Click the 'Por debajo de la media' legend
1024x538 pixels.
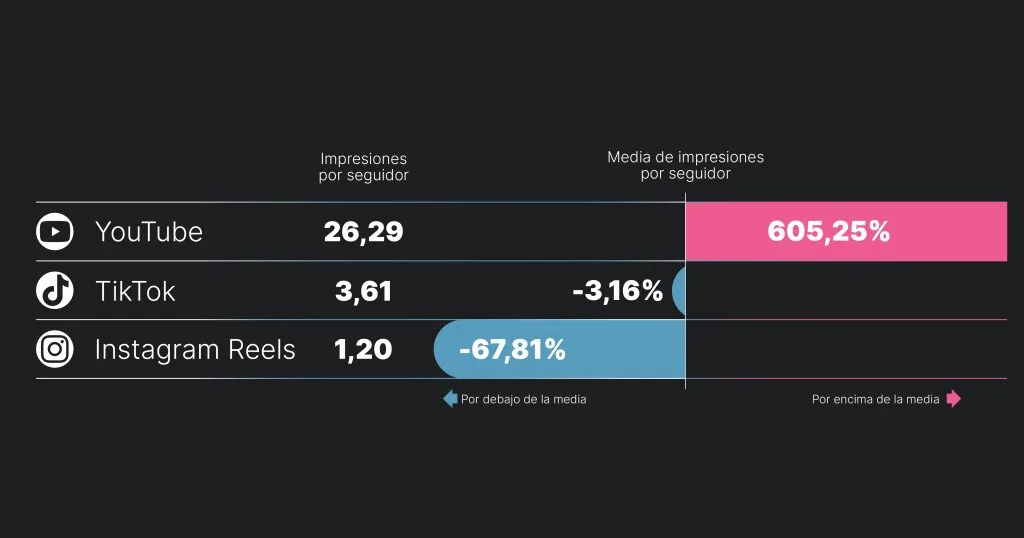click(x=524, y=399)
